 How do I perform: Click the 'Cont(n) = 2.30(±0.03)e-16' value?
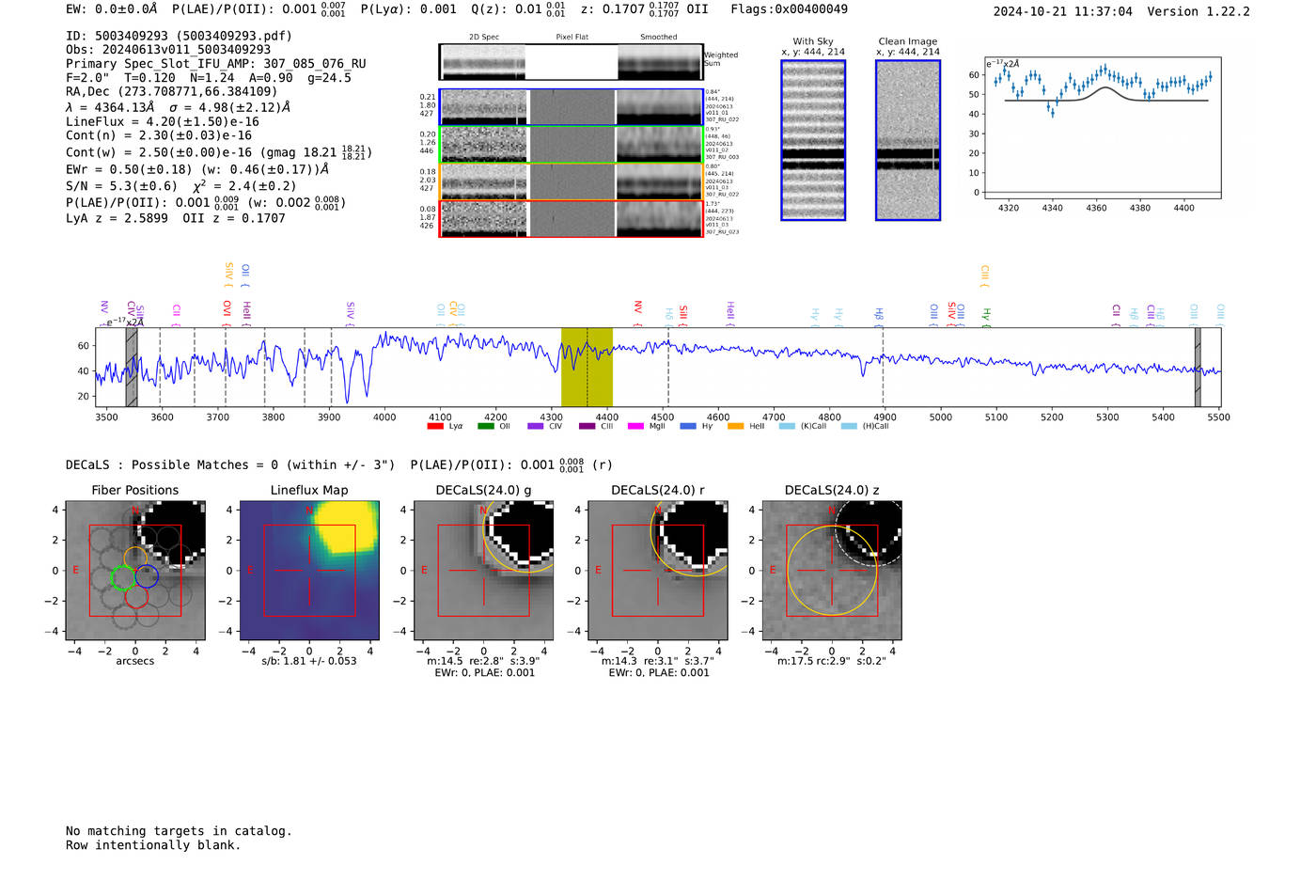pos(159,135)
